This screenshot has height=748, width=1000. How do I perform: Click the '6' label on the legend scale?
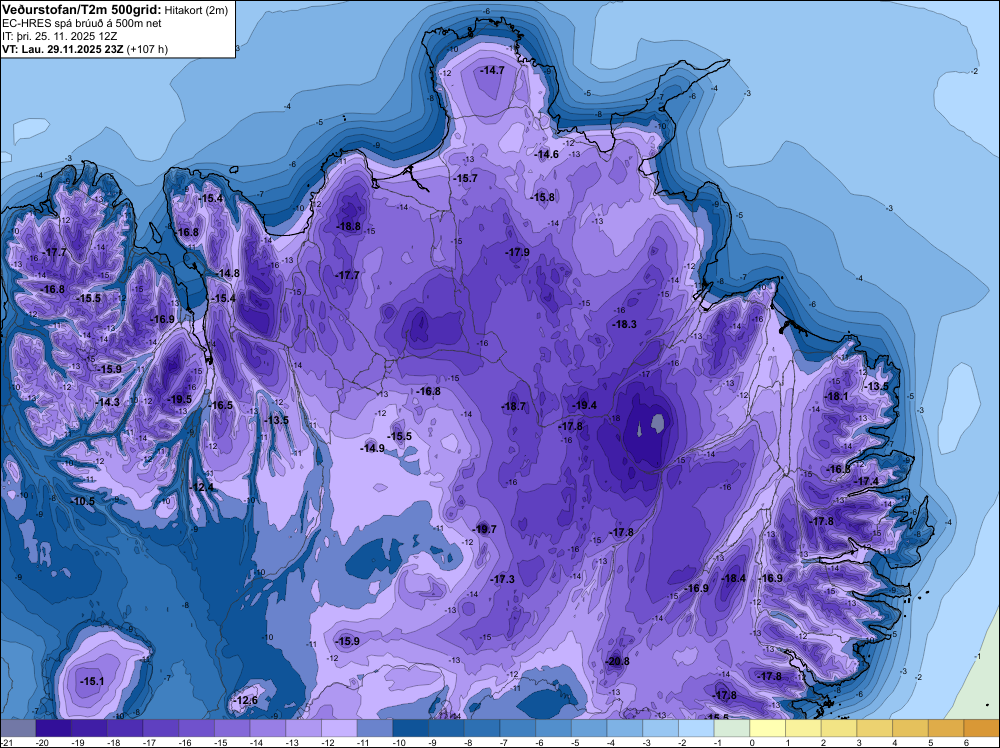pyautogui.click(x=967, y=743)
